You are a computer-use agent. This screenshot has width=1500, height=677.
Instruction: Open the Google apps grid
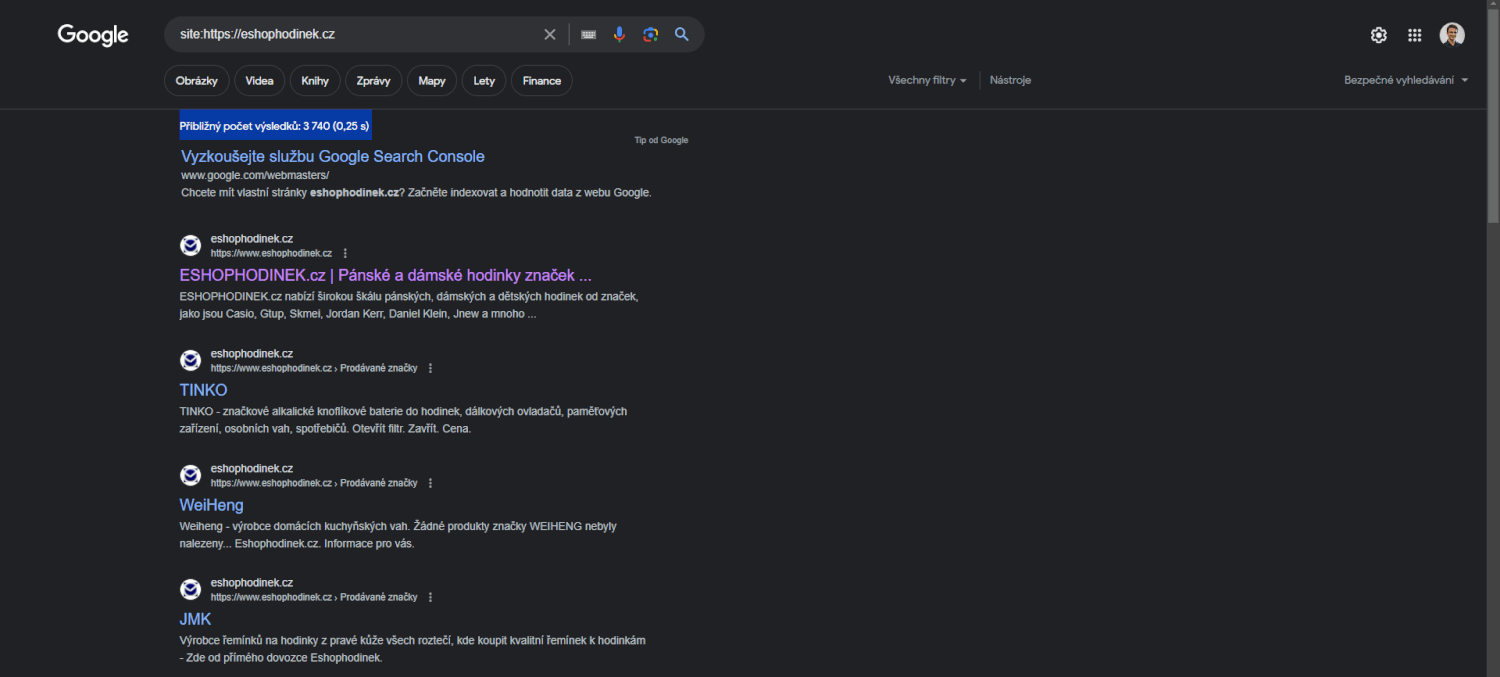(x=1414, y=35)
